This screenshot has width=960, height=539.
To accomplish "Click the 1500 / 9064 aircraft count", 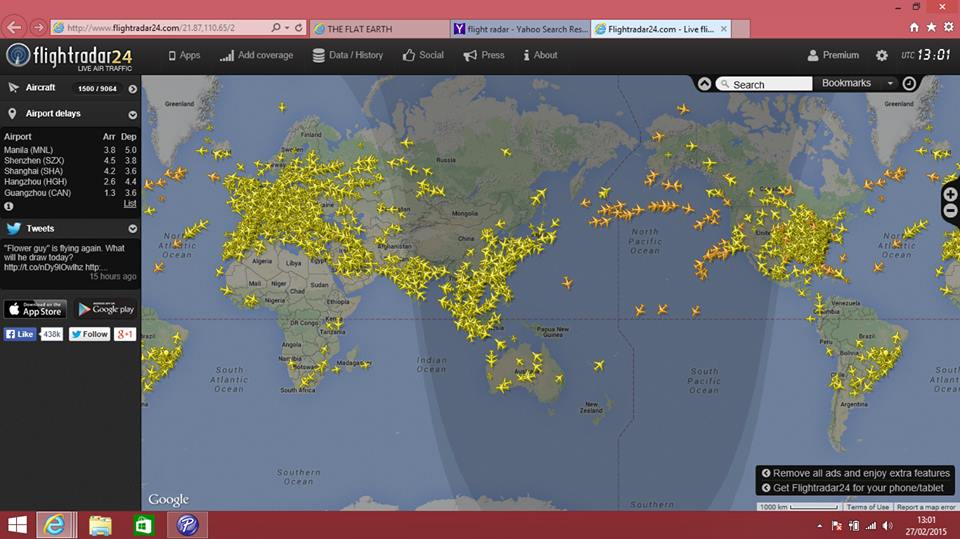I will pyautogui.click(x=97, y=89).
